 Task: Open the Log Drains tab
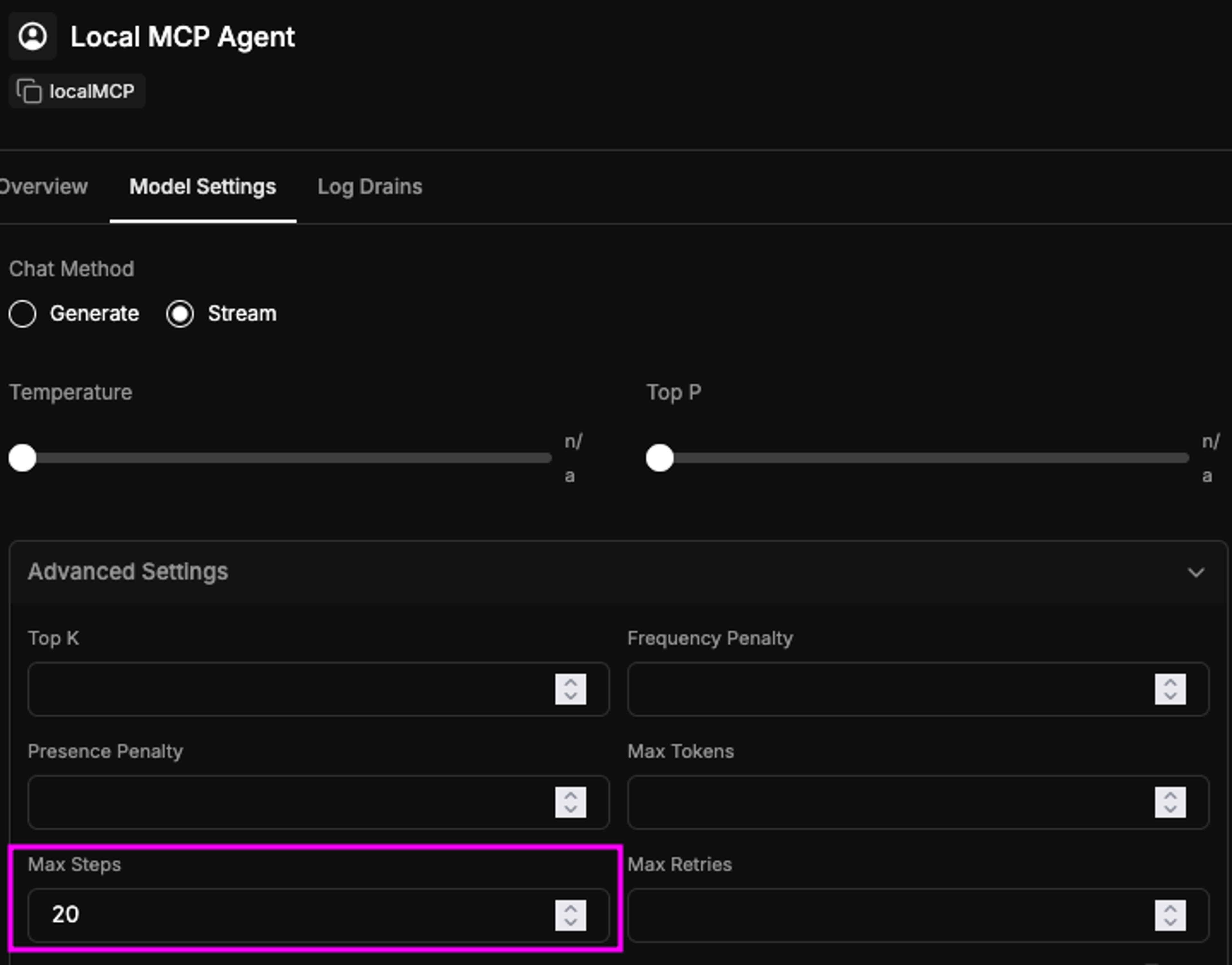[x=369, y=186]
